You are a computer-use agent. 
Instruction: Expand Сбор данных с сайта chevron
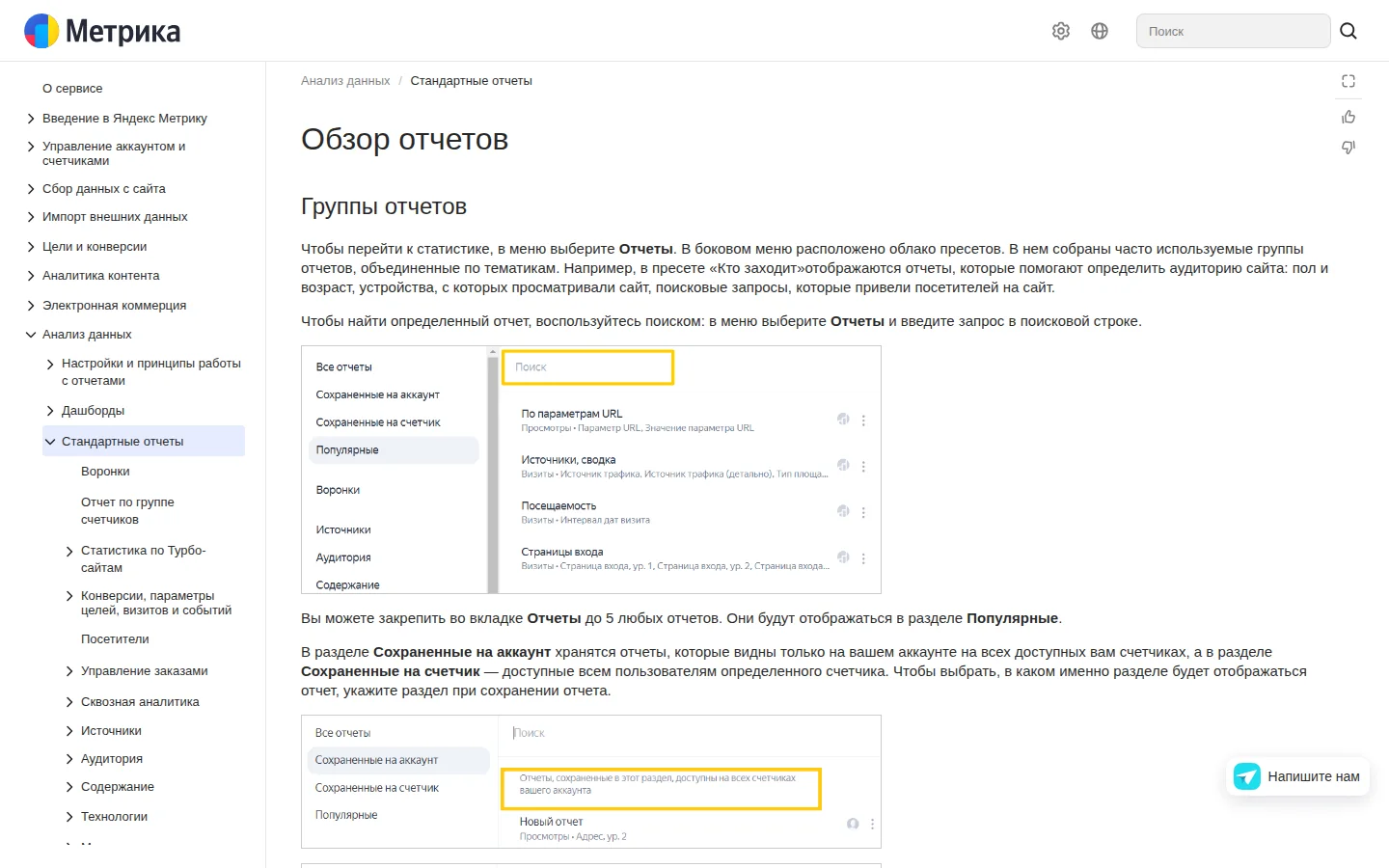pyautogui.click(x=31, y=189)
